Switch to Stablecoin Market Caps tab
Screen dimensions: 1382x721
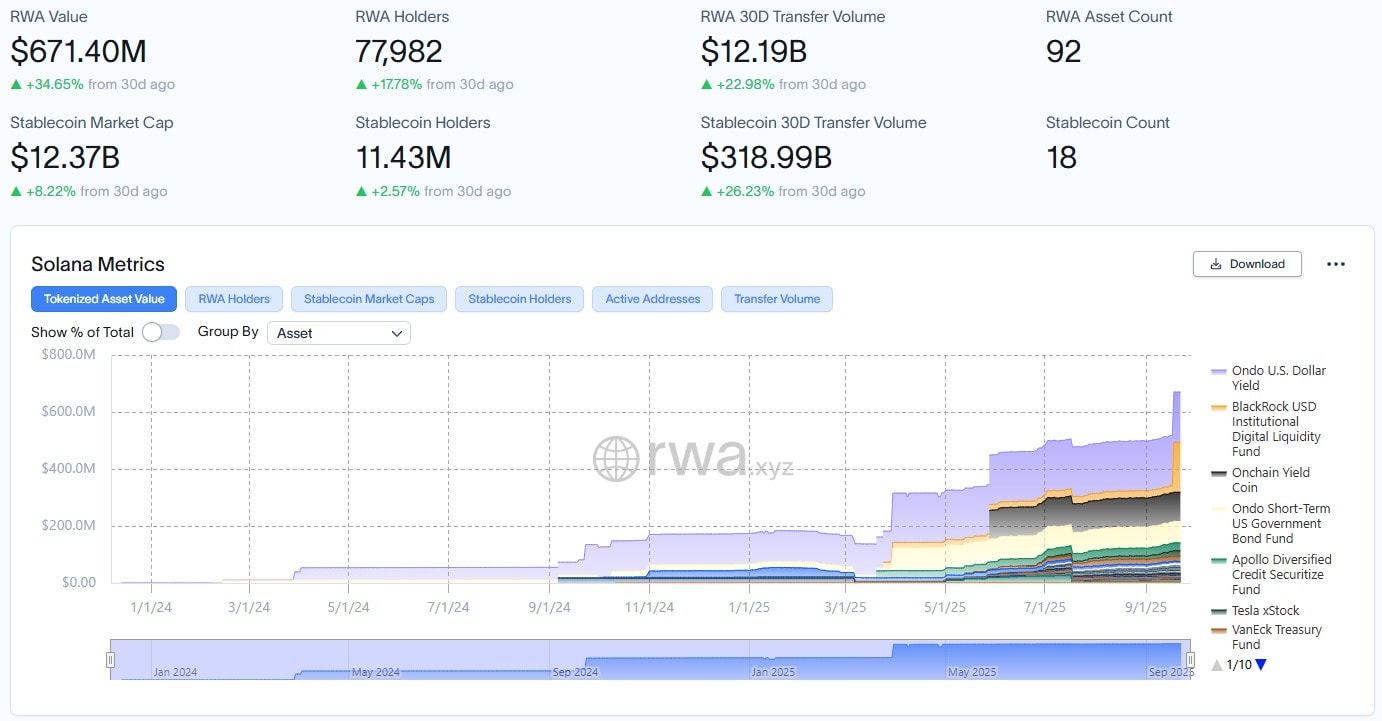click(369, 299)
